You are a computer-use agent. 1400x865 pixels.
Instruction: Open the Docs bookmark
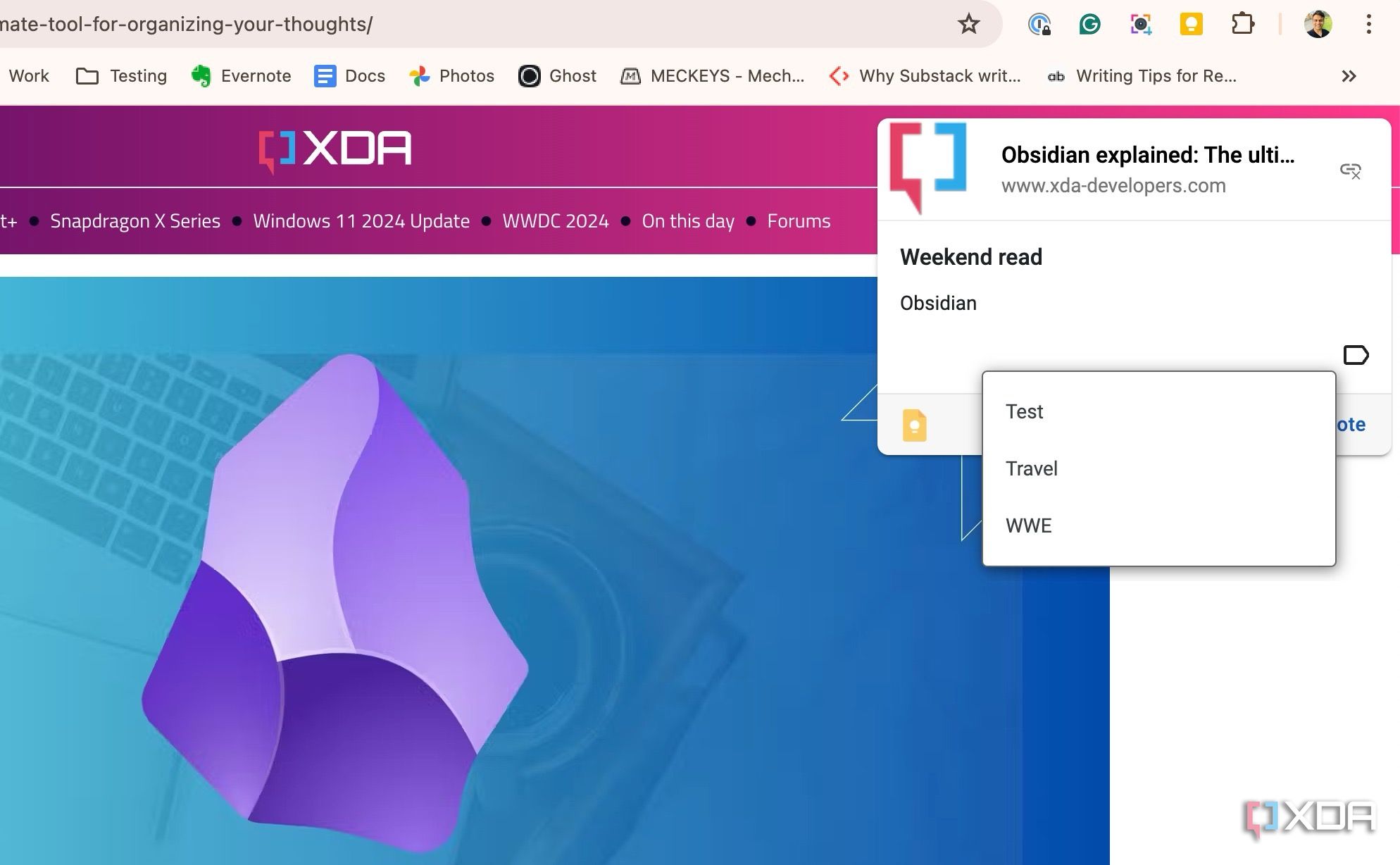coord(350,76)
